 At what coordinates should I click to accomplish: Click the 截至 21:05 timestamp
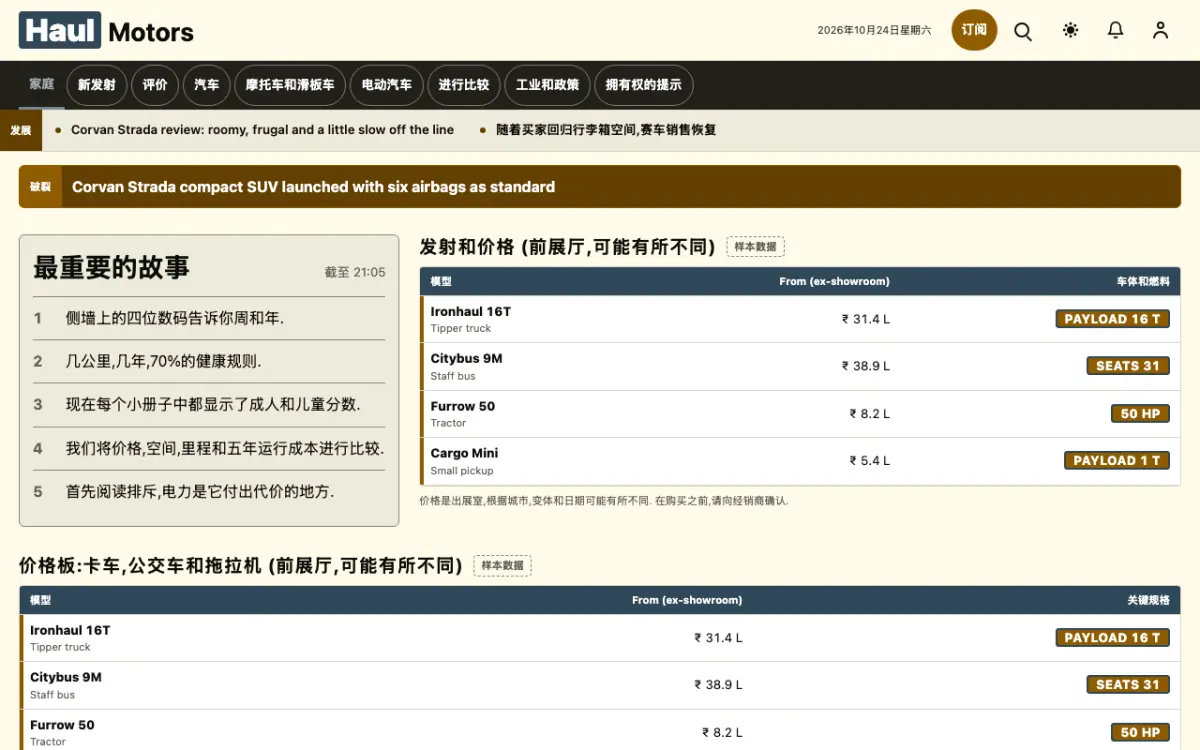355,272
